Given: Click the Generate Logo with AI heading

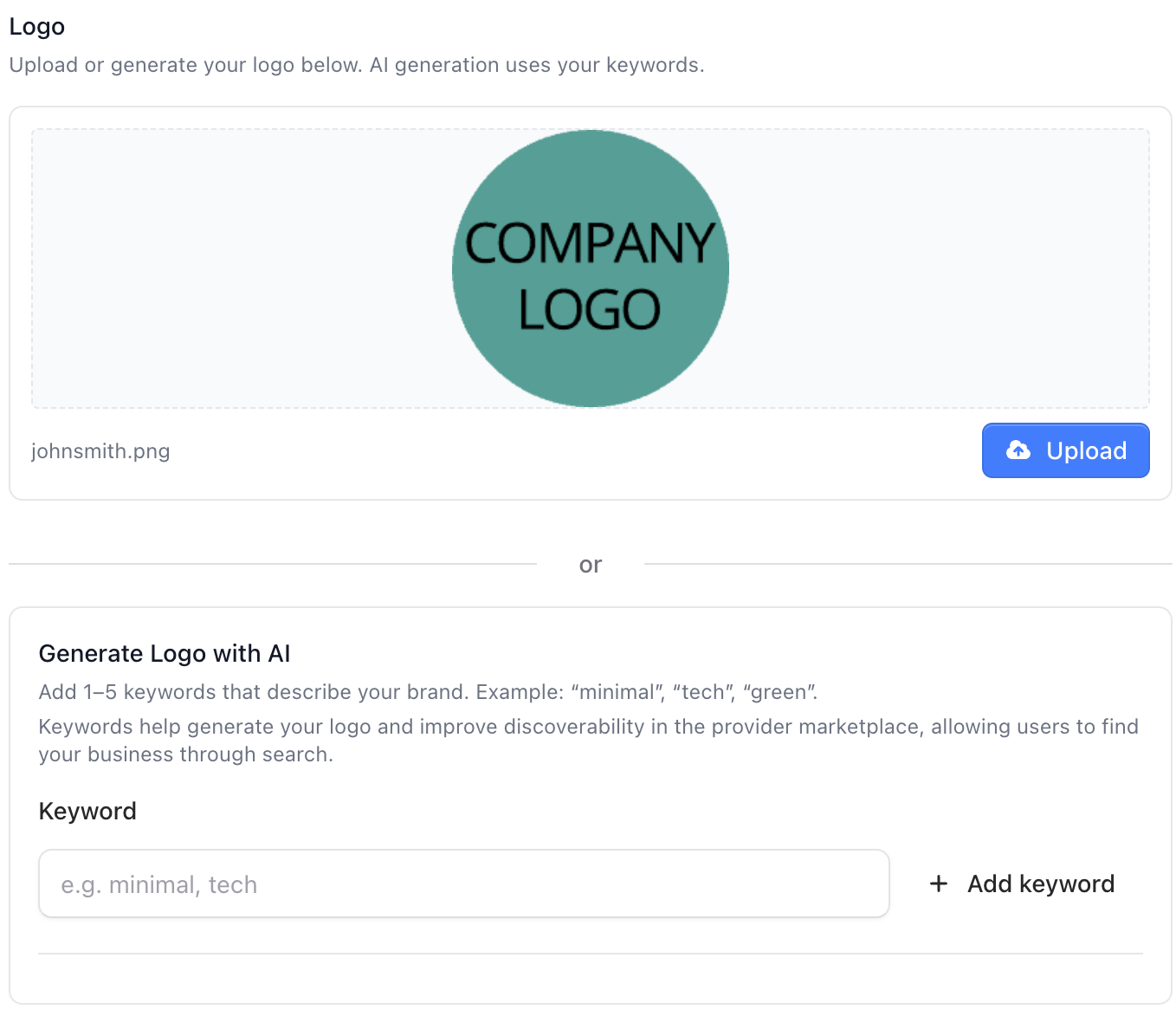Looking at the screenshot, I should coord(165,653).
